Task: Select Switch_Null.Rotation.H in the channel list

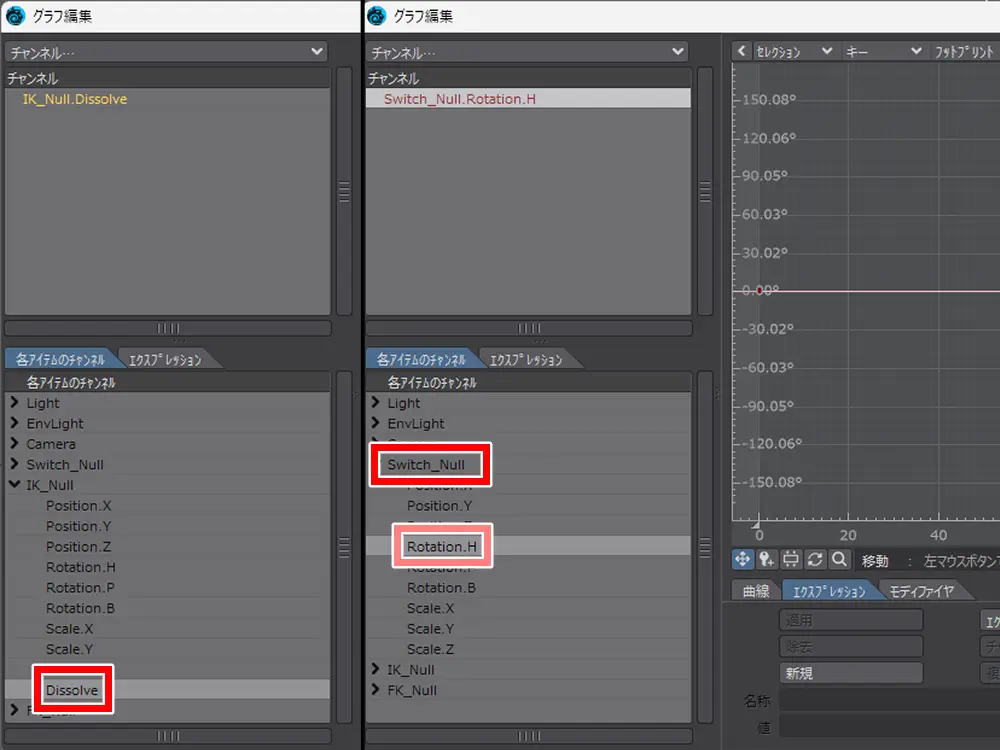Action: pos(460,99)
